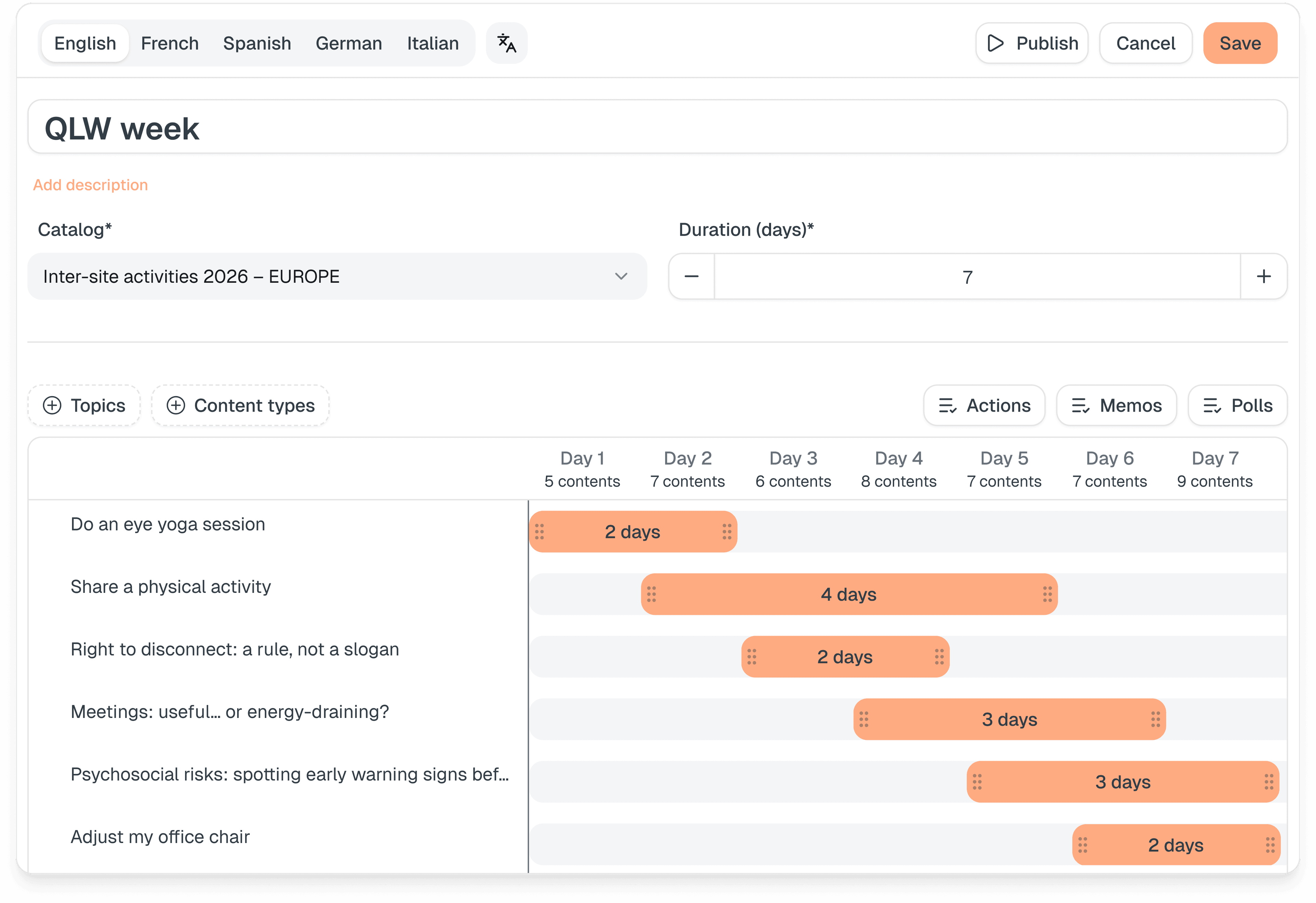Increase duration with the plus stepper

tap(1264, 276)
